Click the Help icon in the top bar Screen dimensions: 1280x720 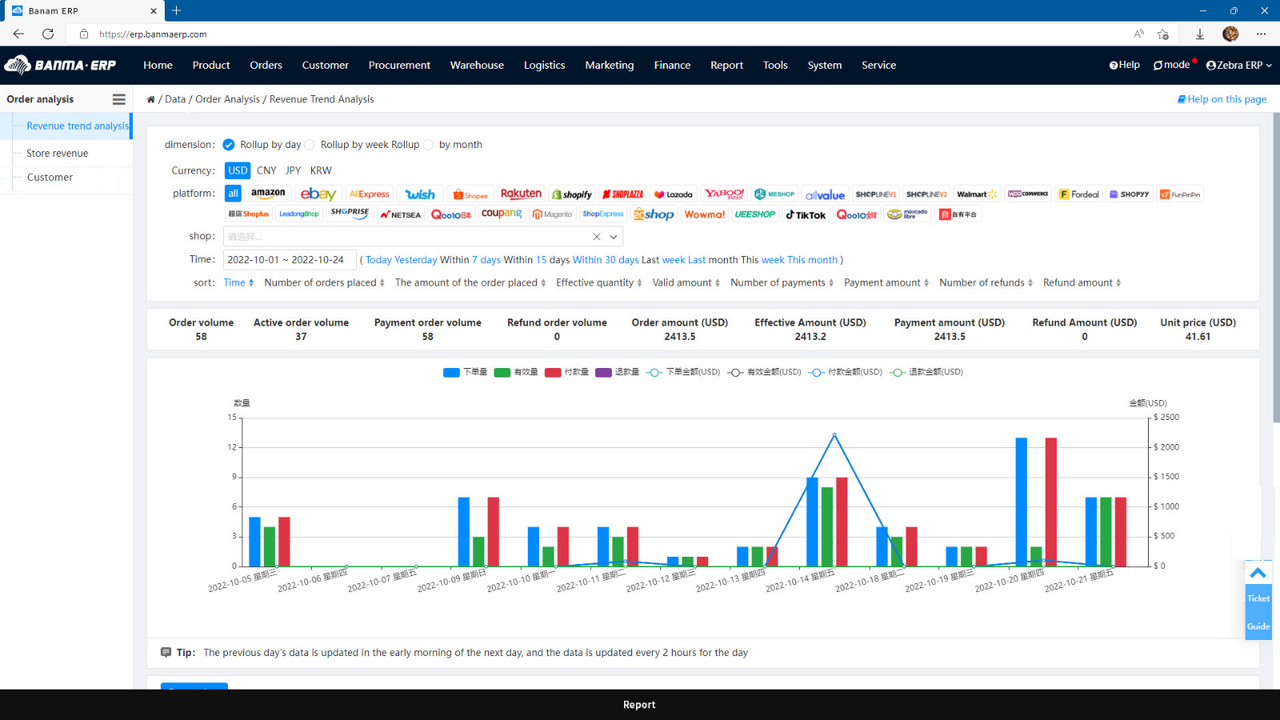[x=1113, y=64]
